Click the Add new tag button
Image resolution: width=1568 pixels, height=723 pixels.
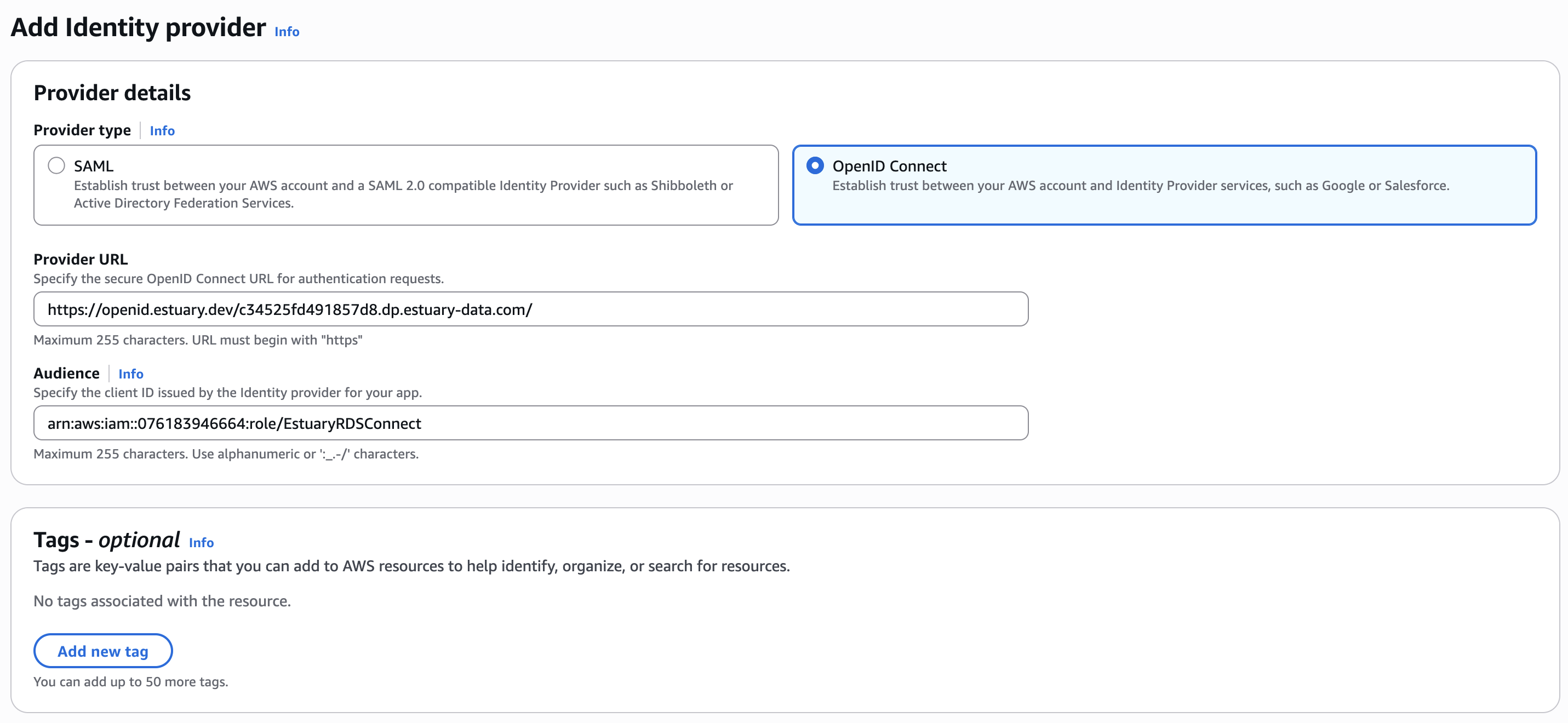coord(102,651)
